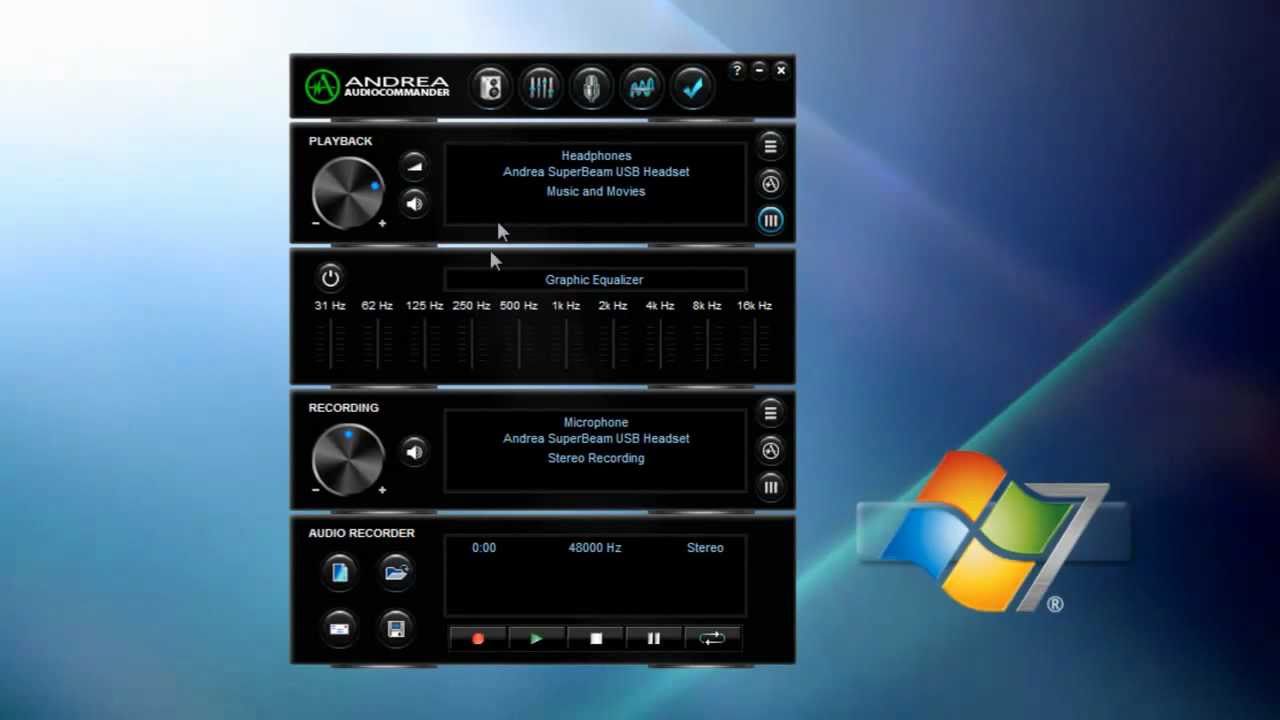This screenshot has width=1280, height=720.
Task: Click the Music and Movies mode text
Action: click(x=596, y=192)
